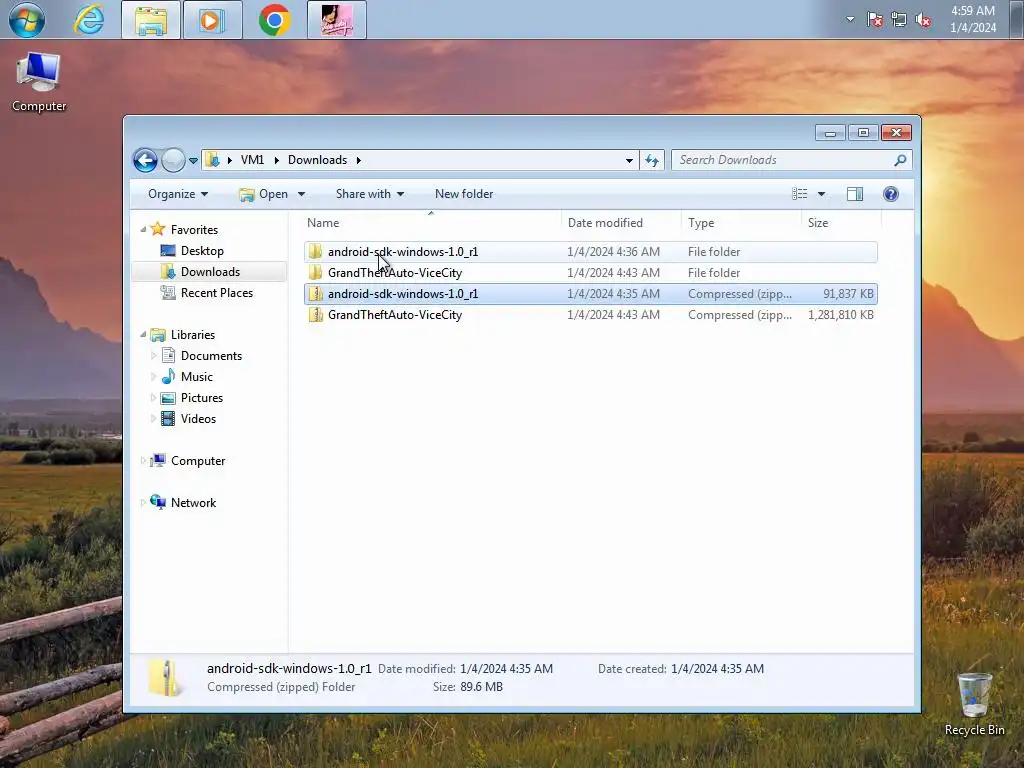Open the pink Vice City taskbar app

click(x=336, y=20)
